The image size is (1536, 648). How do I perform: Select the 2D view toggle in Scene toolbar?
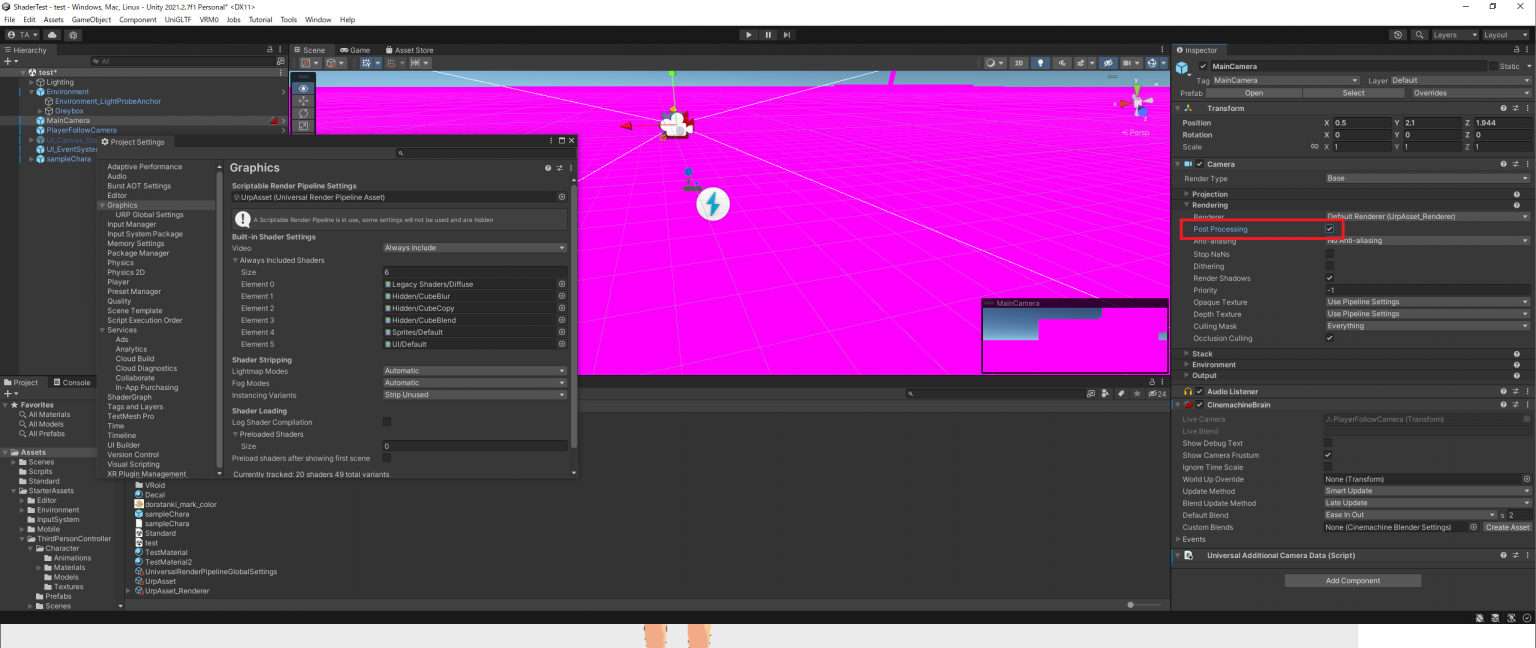(1018, 62)
